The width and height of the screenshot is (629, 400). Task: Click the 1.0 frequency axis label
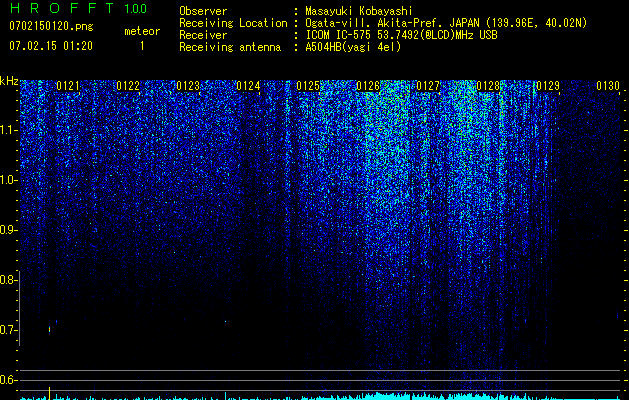pos(7,180)
